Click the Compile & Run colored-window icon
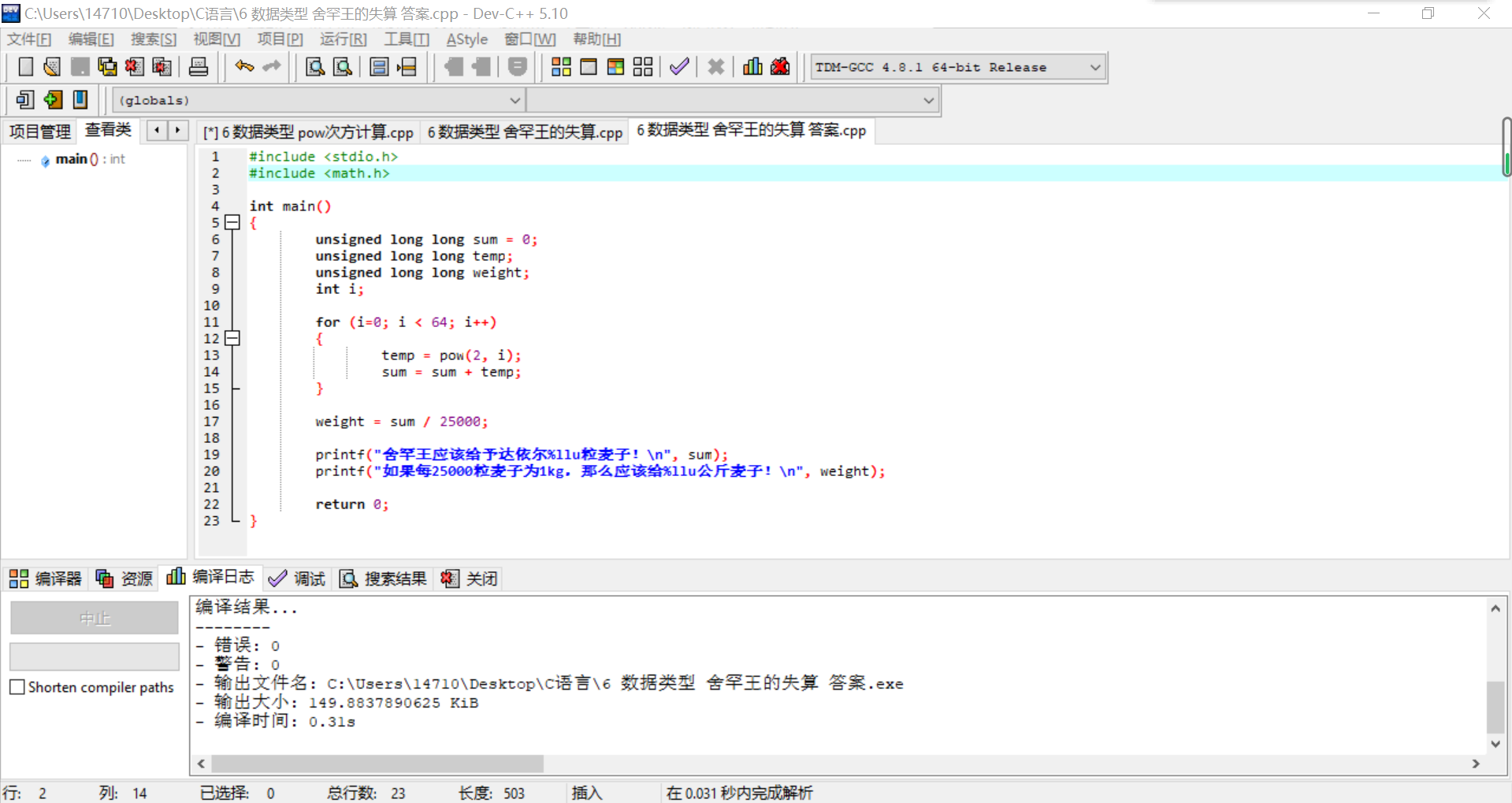Screen dimensions: 1512x803 [615, 67]
